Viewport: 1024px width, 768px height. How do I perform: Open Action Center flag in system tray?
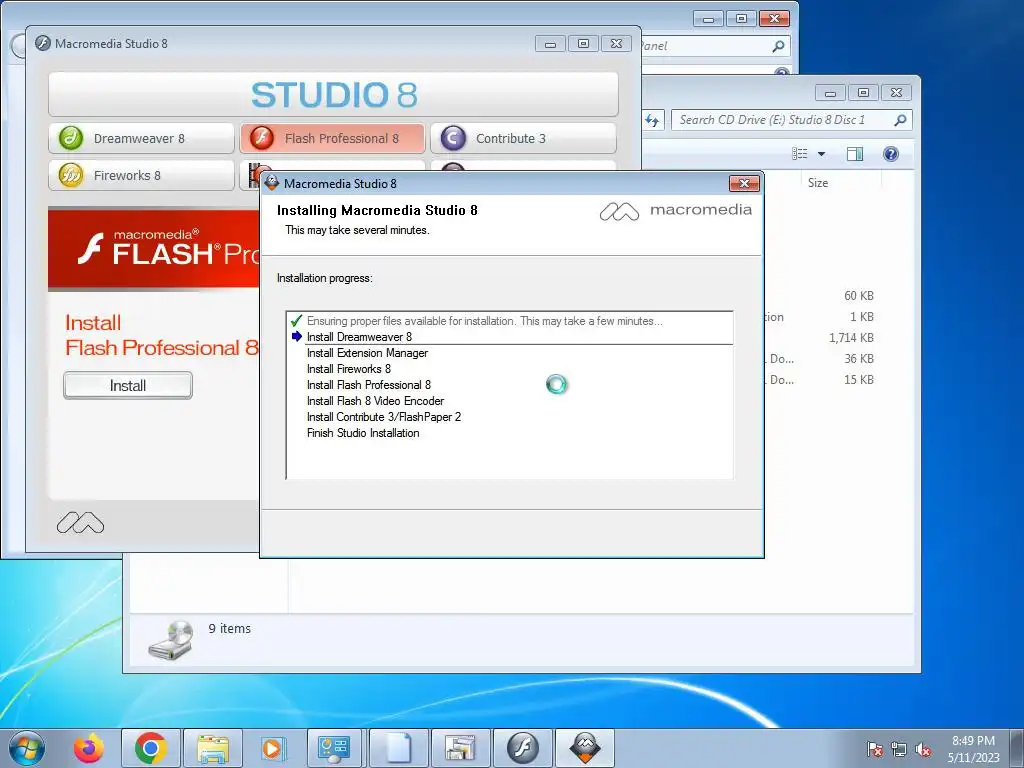(875, 749)
